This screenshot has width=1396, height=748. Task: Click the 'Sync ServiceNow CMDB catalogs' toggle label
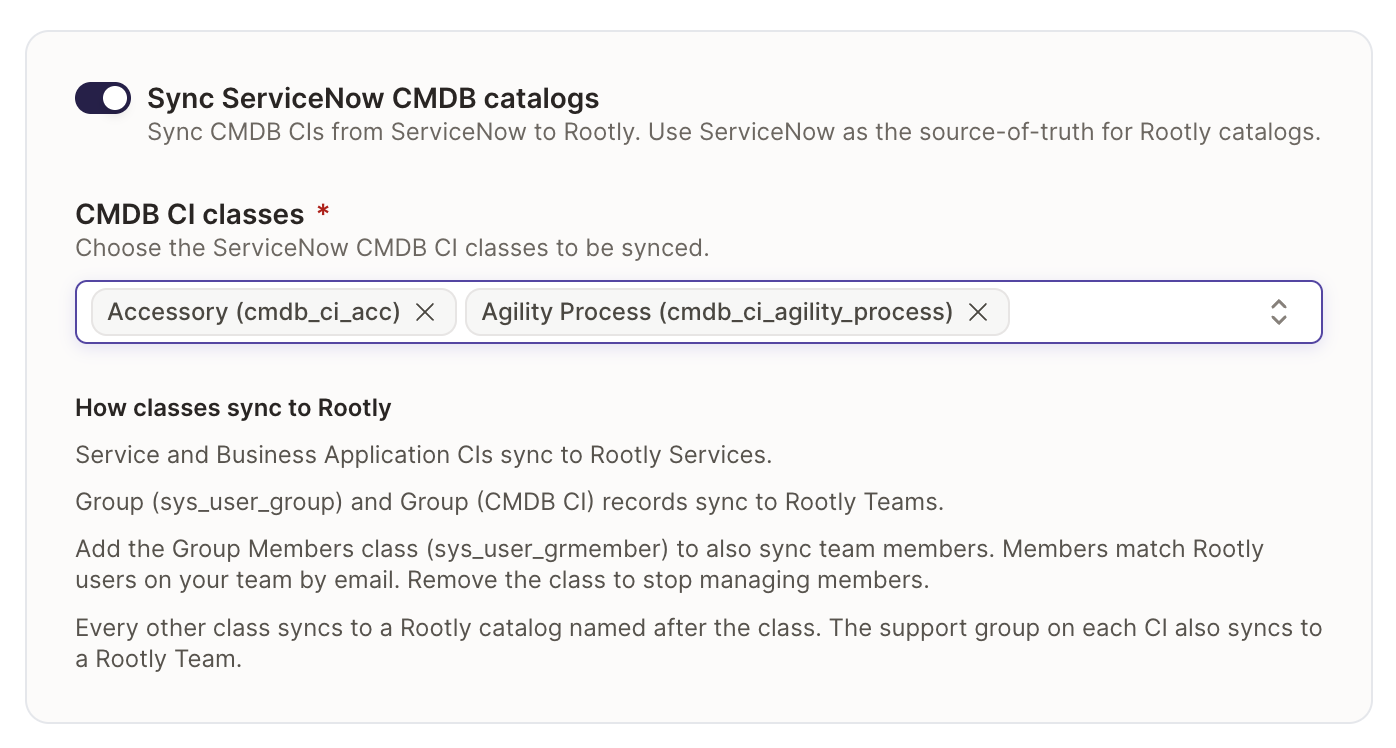tap(373, 98)
